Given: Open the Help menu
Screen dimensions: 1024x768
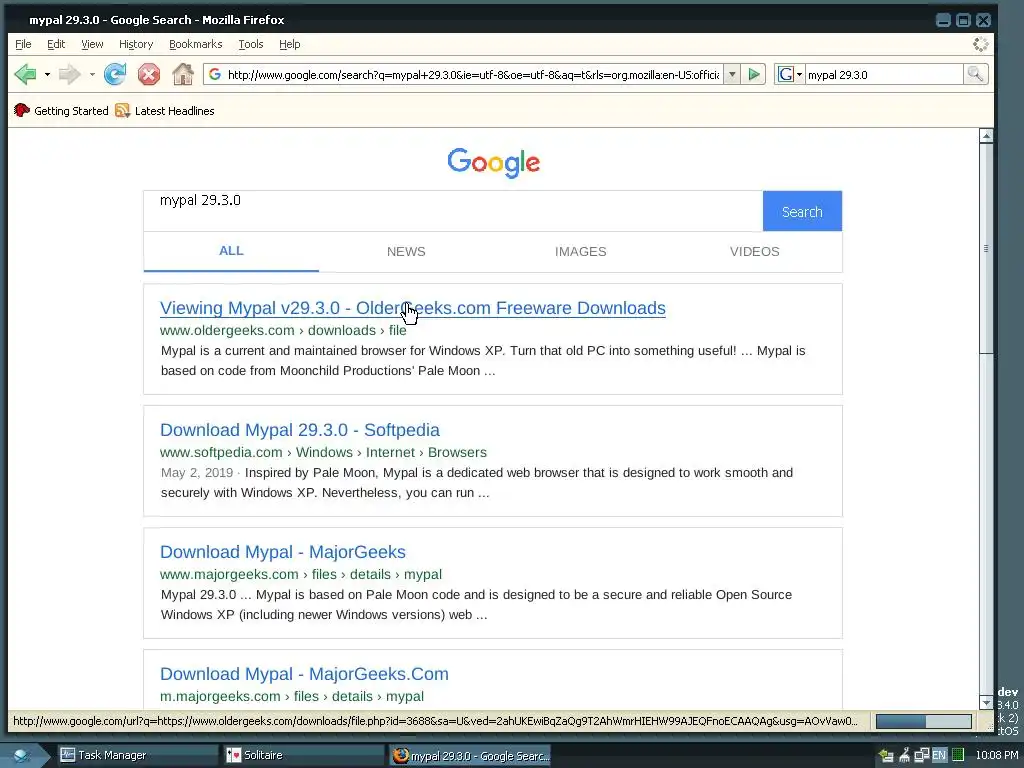Looking at the screenshot, I should [289, 44].
